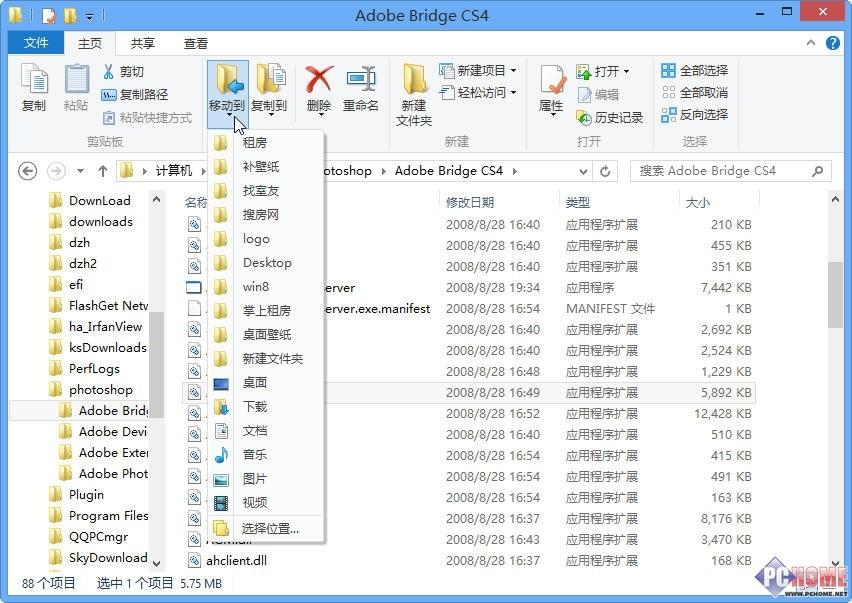Image resolution: width=852 pixels, height=603 pixels.
Task: Click the Adobe Bridge CS4 breadcrumb
Action: point(449,171)
